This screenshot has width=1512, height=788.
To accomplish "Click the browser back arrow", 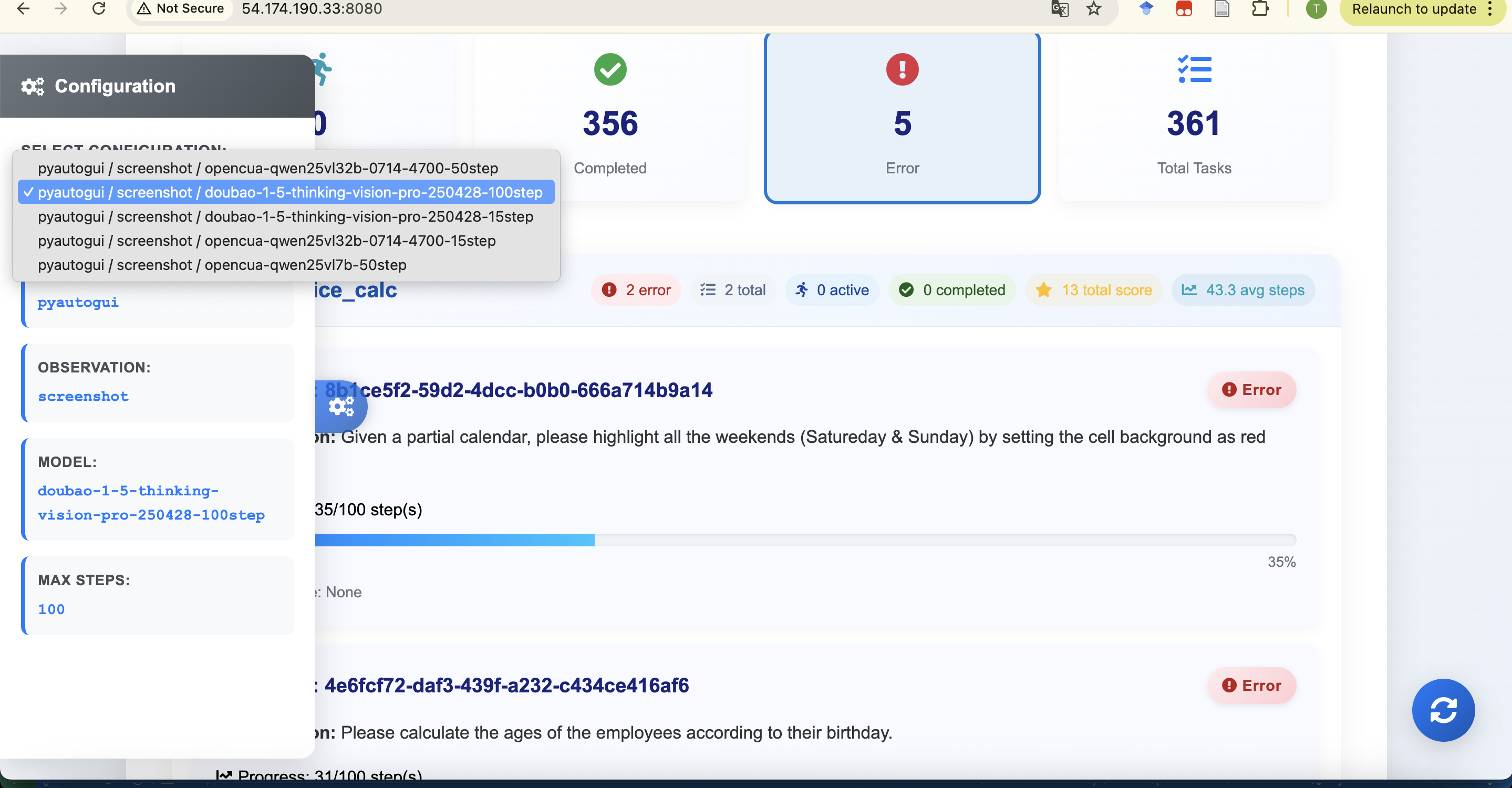I will click(x=23, y=9).
